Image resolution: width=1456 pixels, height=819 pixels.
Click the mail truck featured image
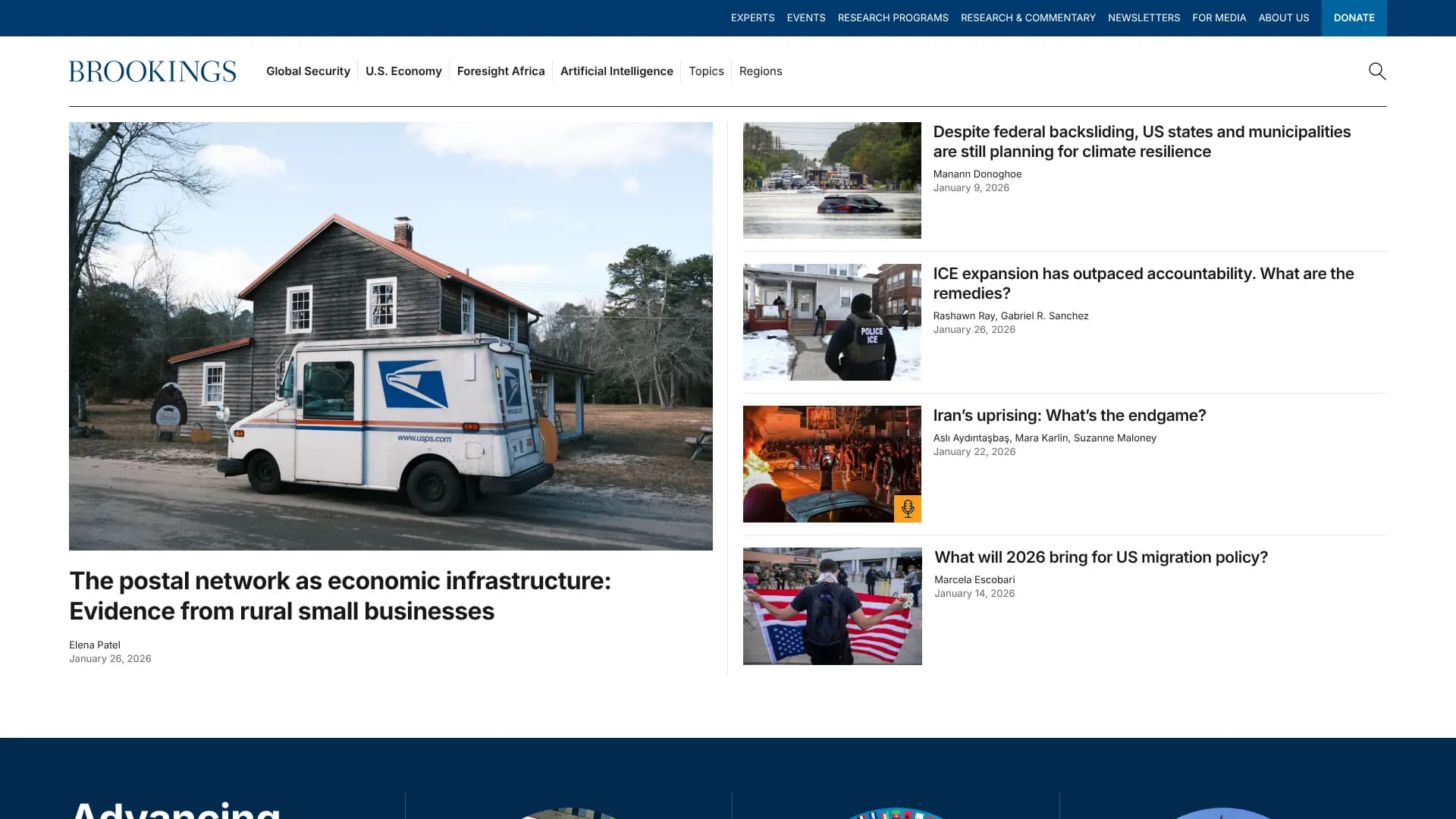click(x=391, y=336)
